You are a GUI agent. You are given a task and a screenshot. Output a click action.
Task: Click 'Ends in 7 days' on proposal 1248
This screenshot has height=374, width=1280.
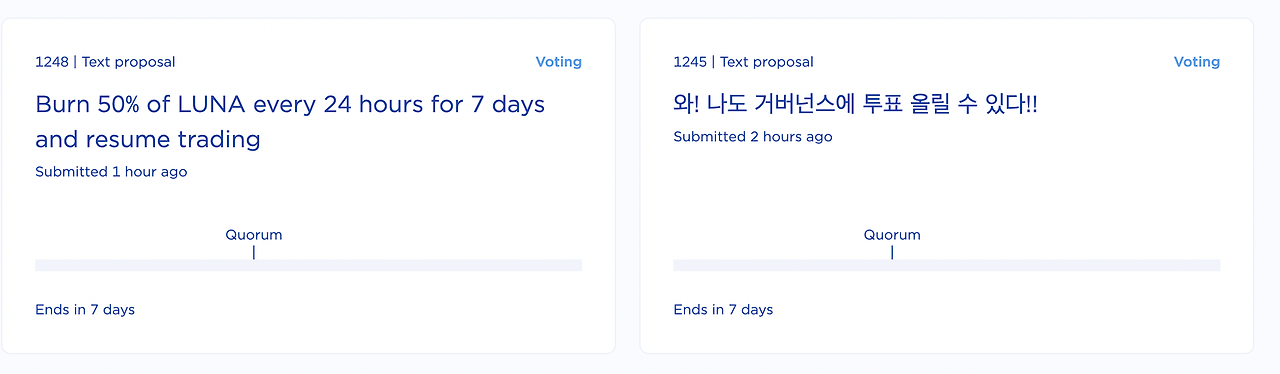[85, 310]
